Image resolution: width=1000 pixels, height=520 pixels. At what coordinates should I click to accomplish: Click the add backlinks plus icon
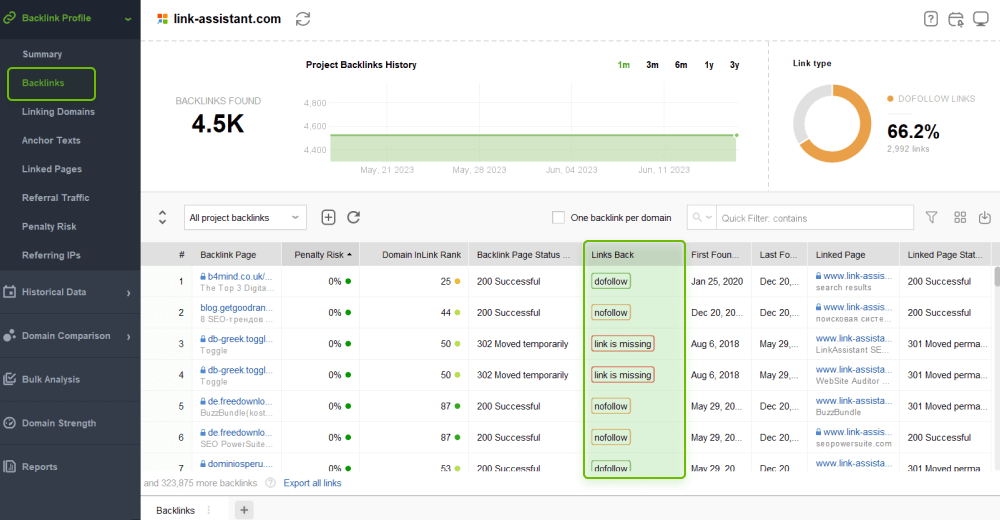(x=328, y=218)
